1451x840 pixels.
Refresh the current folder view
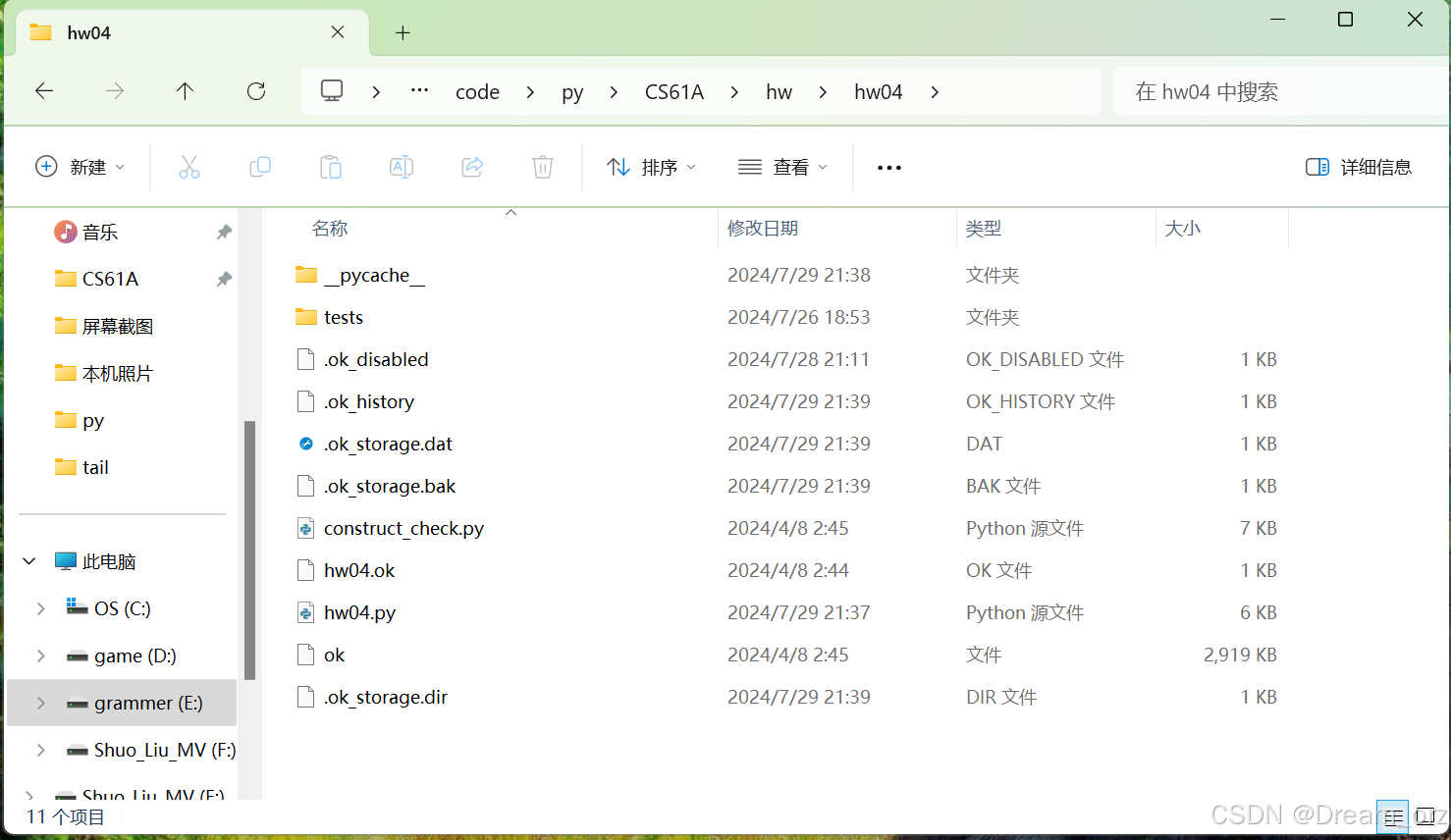click(x=255, y=90)
